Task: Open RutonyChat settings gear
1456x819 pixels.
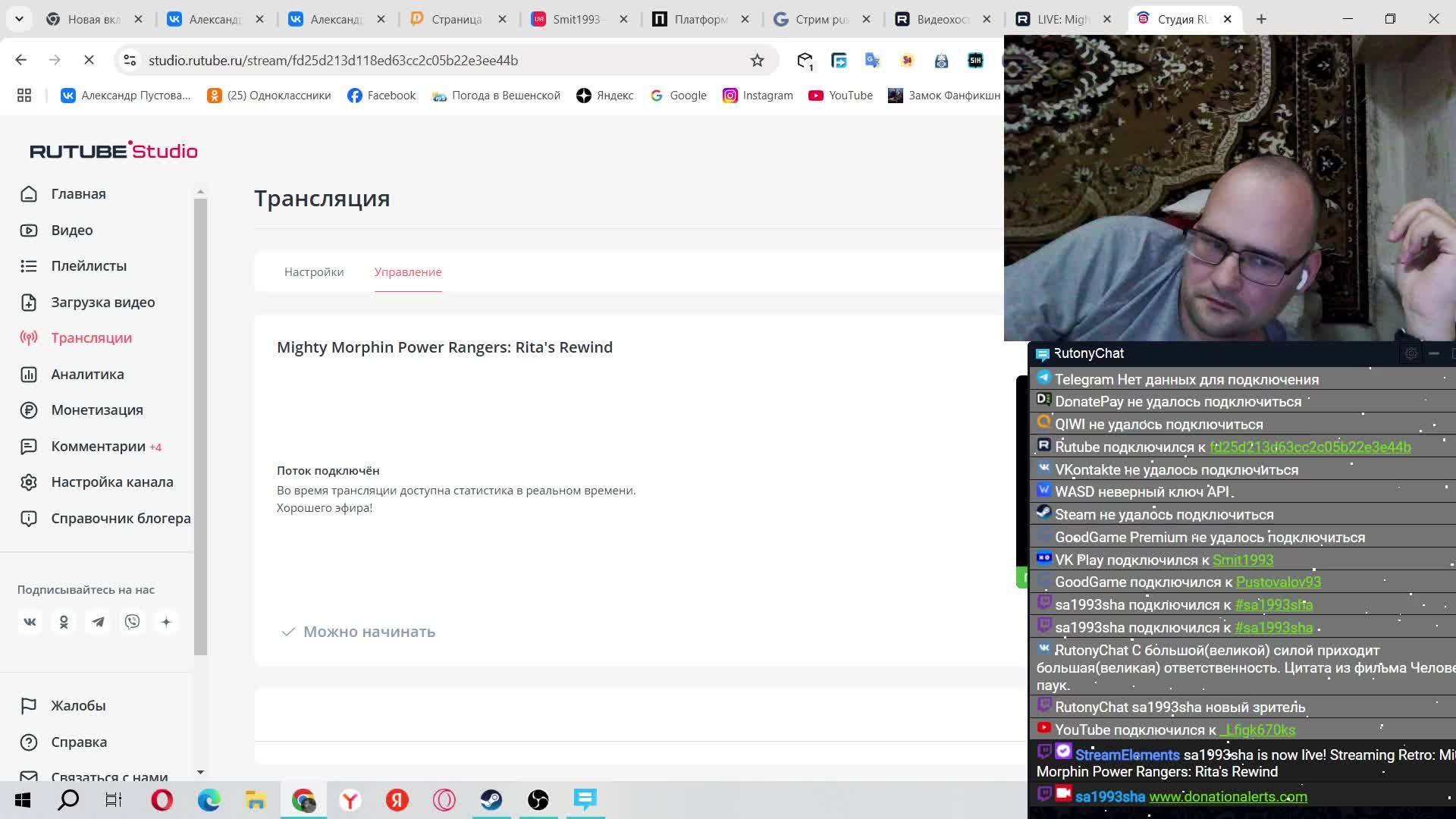Action: point(1410,353)
